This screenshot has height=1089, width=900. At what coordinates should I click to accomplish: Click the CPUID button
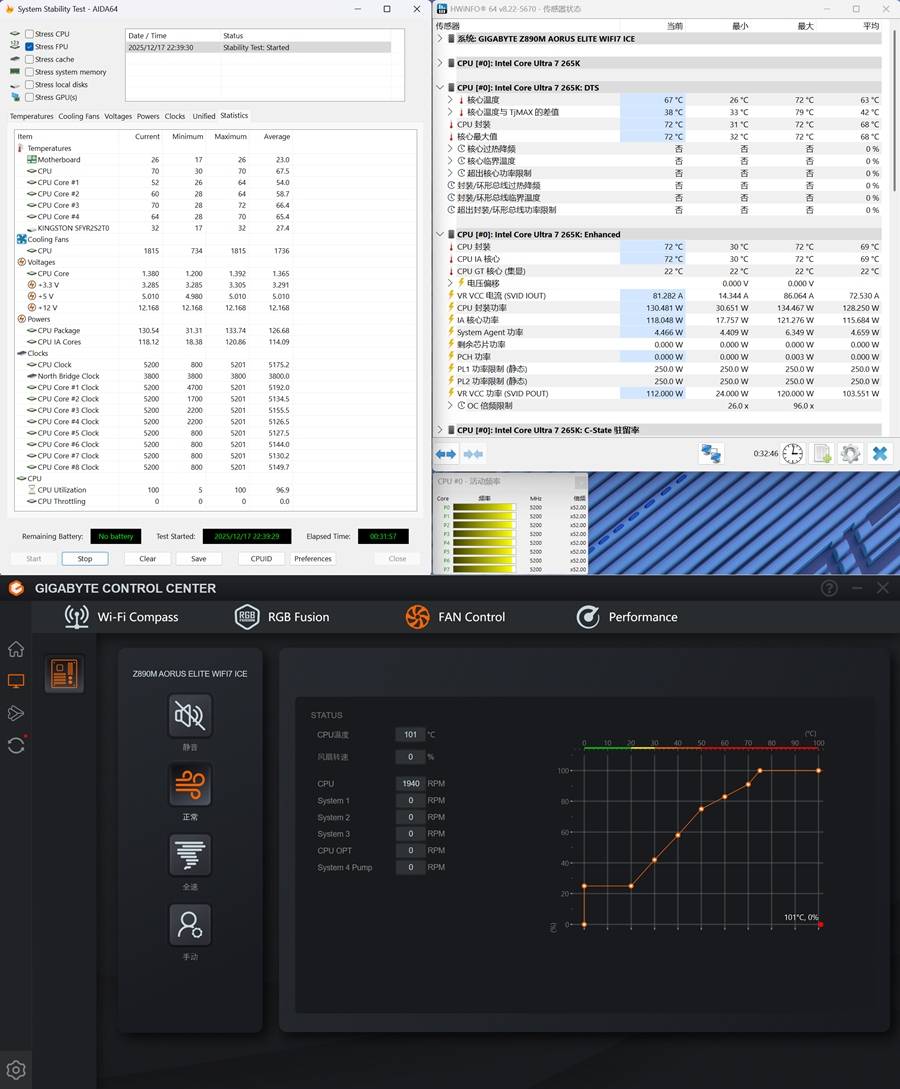click(x=261, y=559)
